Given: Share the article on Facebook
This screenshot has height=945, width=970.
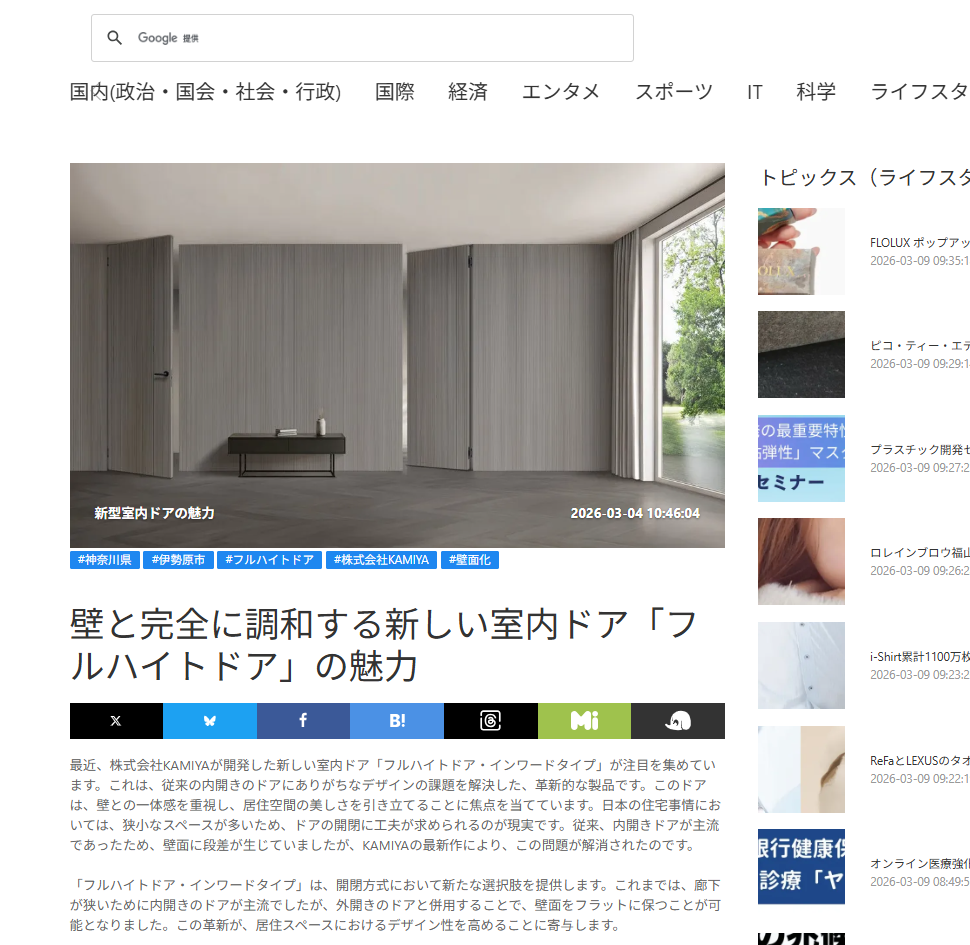Looking at the screenshot, I should tap(303, 721).
